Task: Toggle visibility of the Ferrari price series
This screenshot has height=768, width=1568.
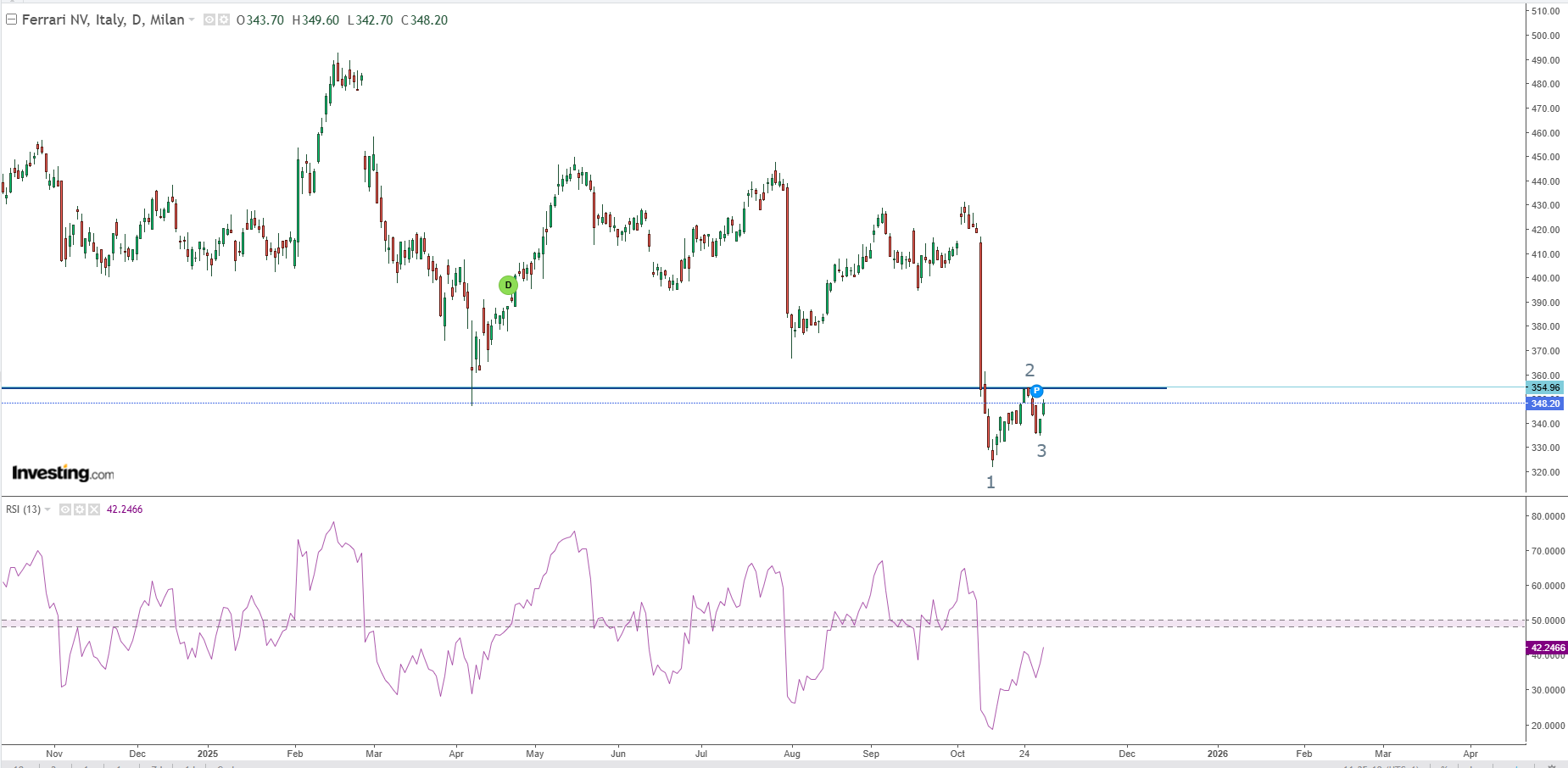Action: tap(209, 19)
